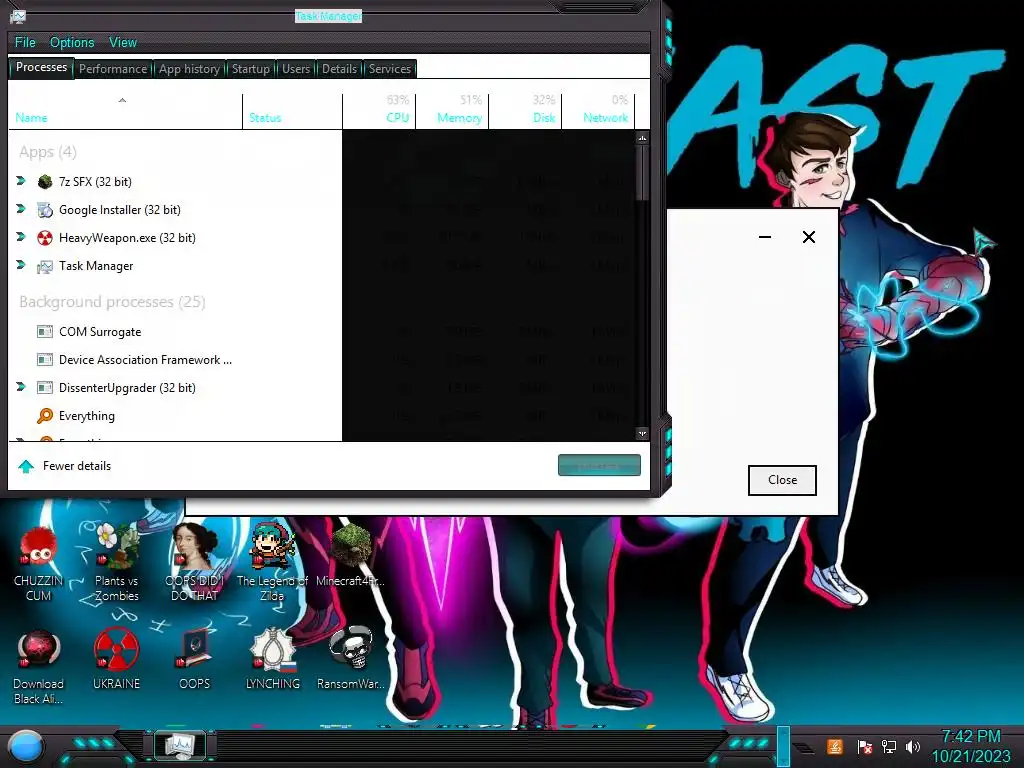The image size is (1024, 768).
Task: Open the OOPS DID I DO THAT shortcut
Action: click(195, 563)
